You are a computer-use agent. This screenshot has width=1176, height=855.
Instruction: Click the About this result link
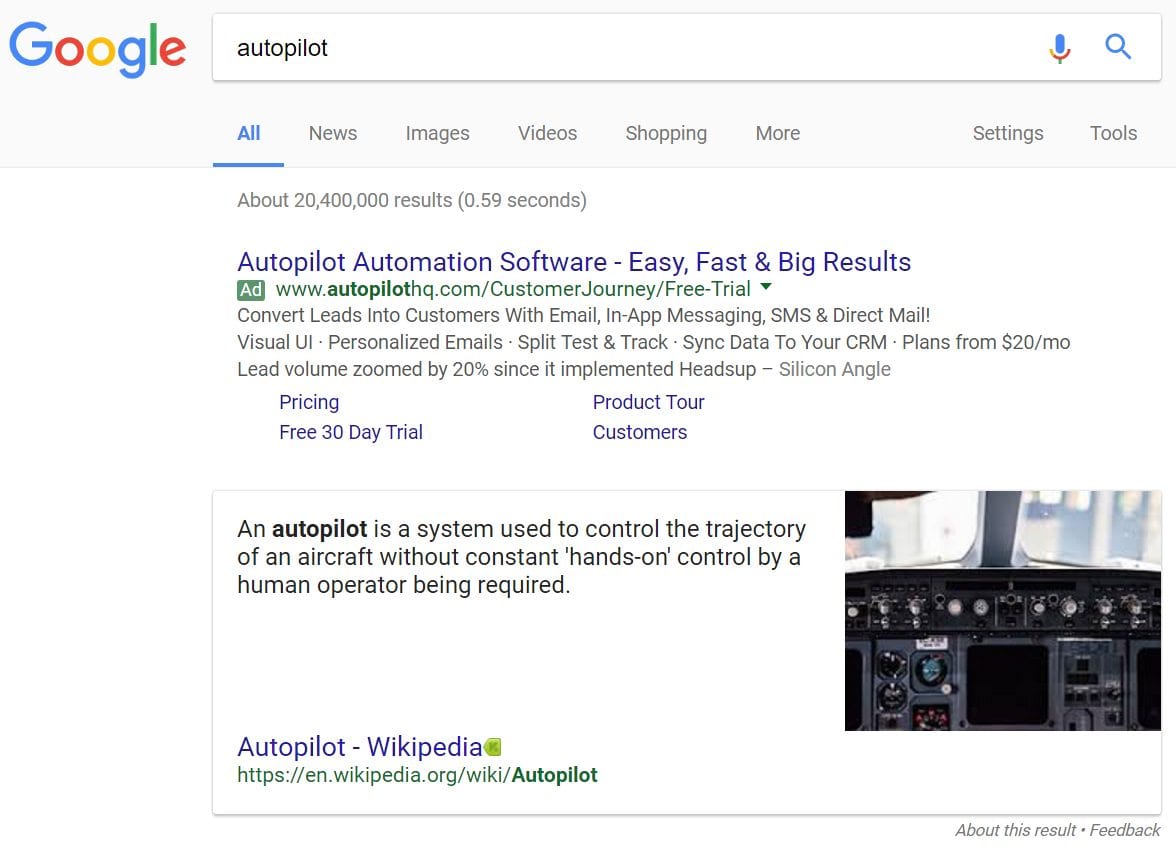pyautogui.click(x=1016, y=830)
